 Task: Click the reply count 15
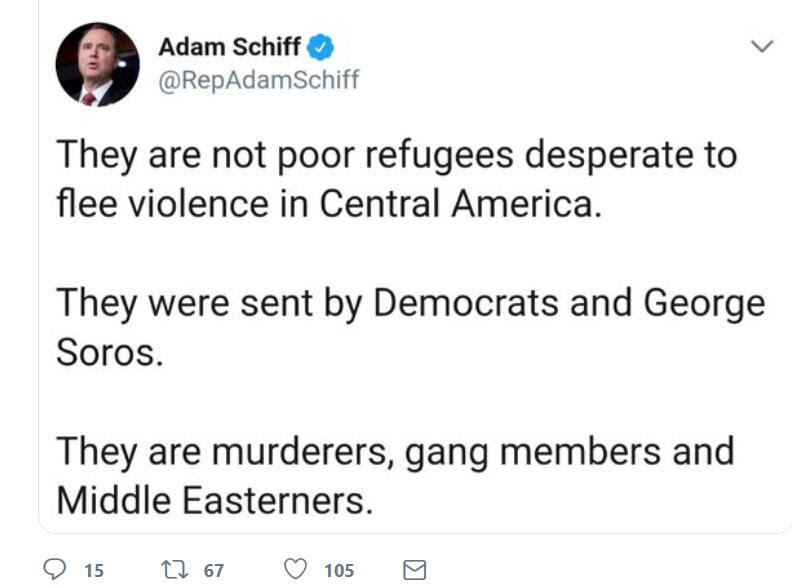tap(93, 570)
